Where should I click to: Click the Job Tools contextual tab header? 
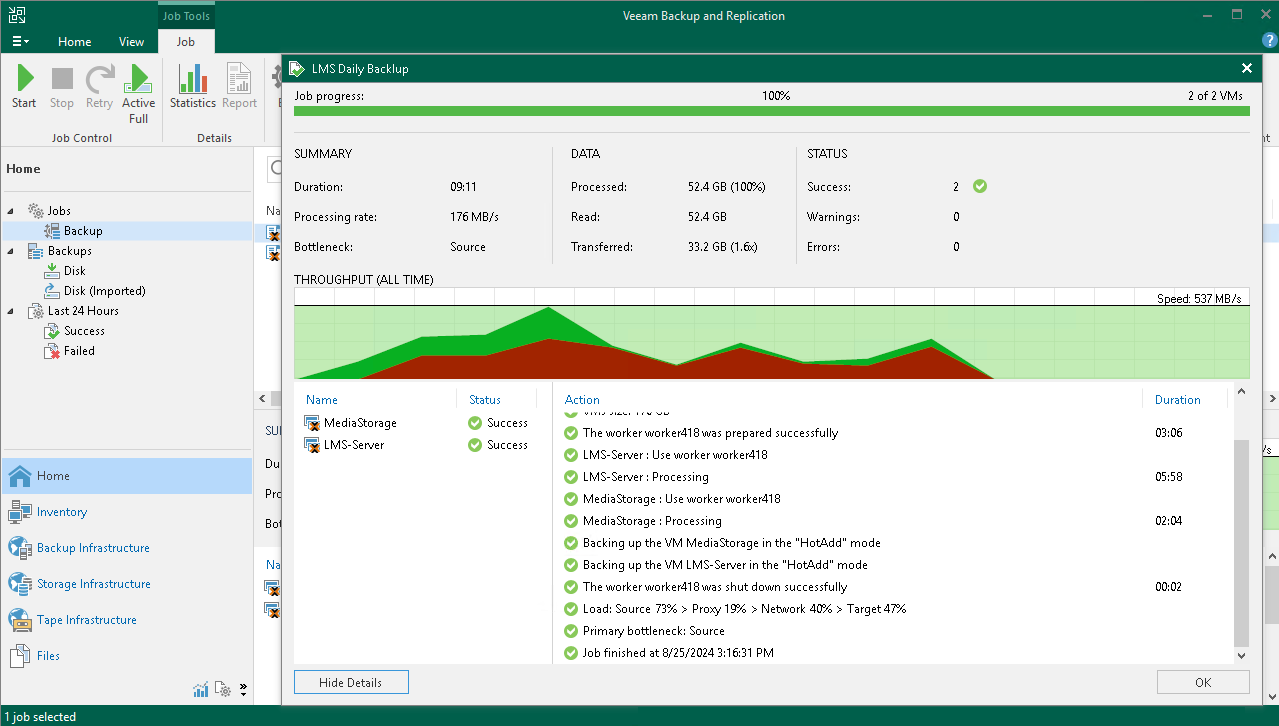[186, 16]
